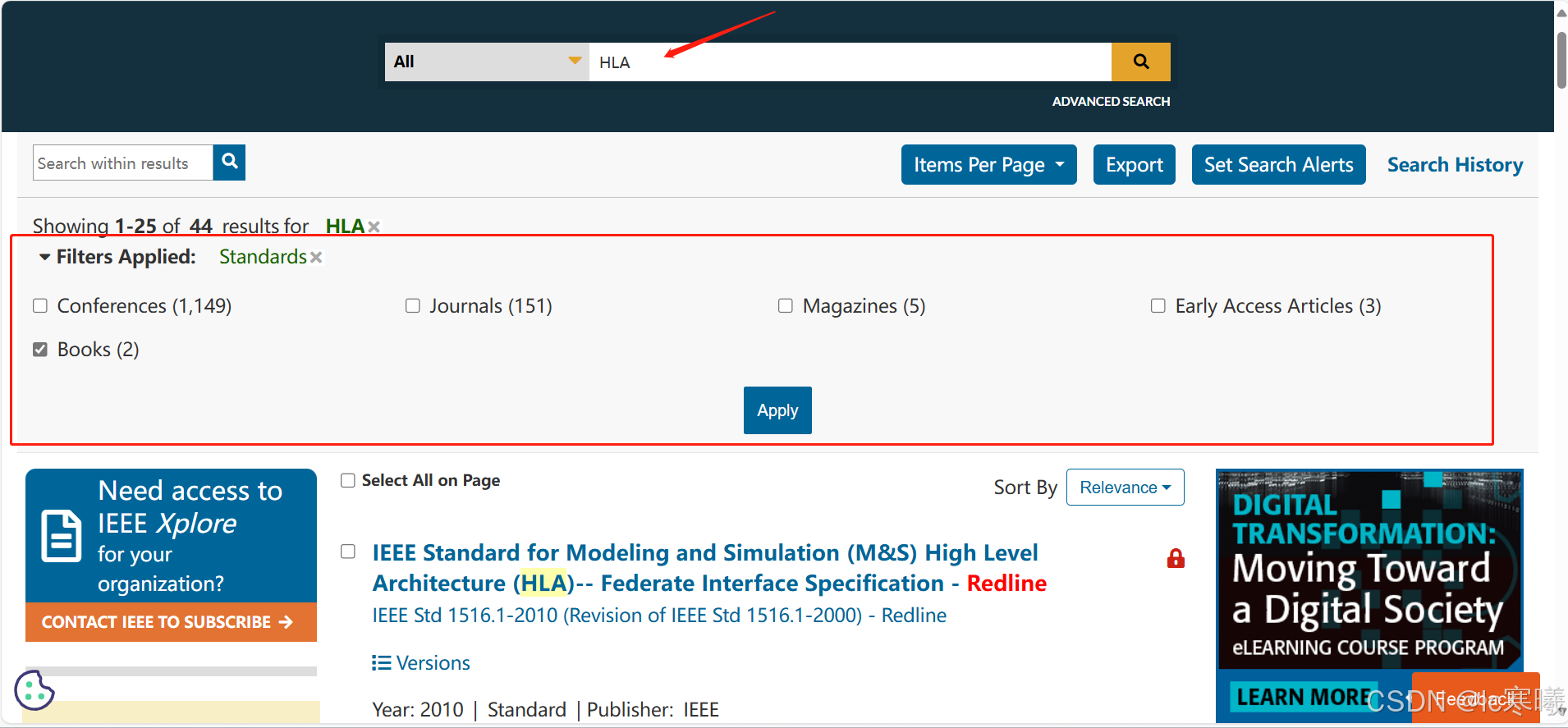
Task: Click the scrollbar up arrow
Action: [x=1561, y=11]
